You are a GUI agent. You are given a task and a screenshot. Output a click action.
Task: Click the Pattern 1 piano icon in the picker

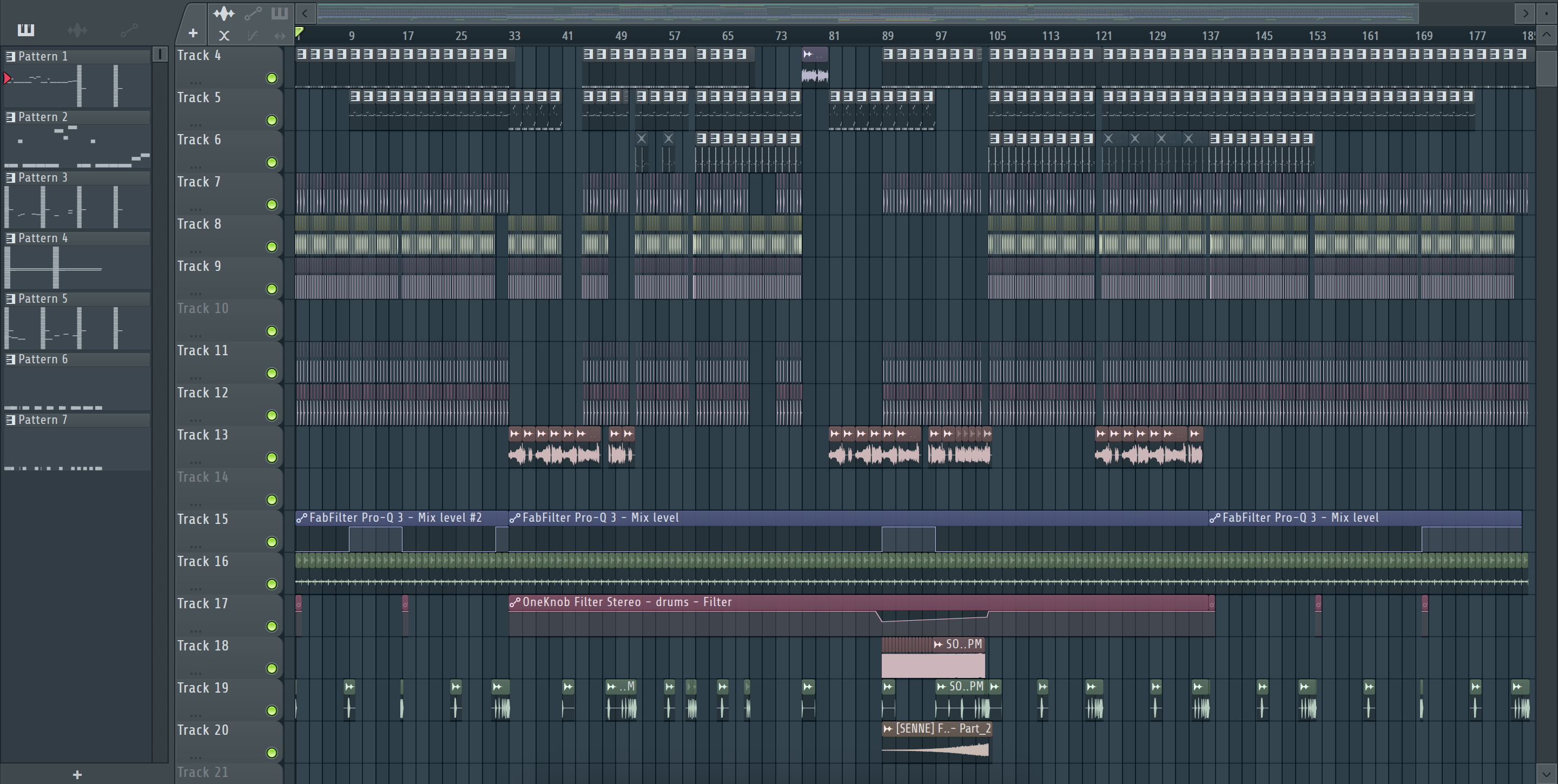(10, 56)
